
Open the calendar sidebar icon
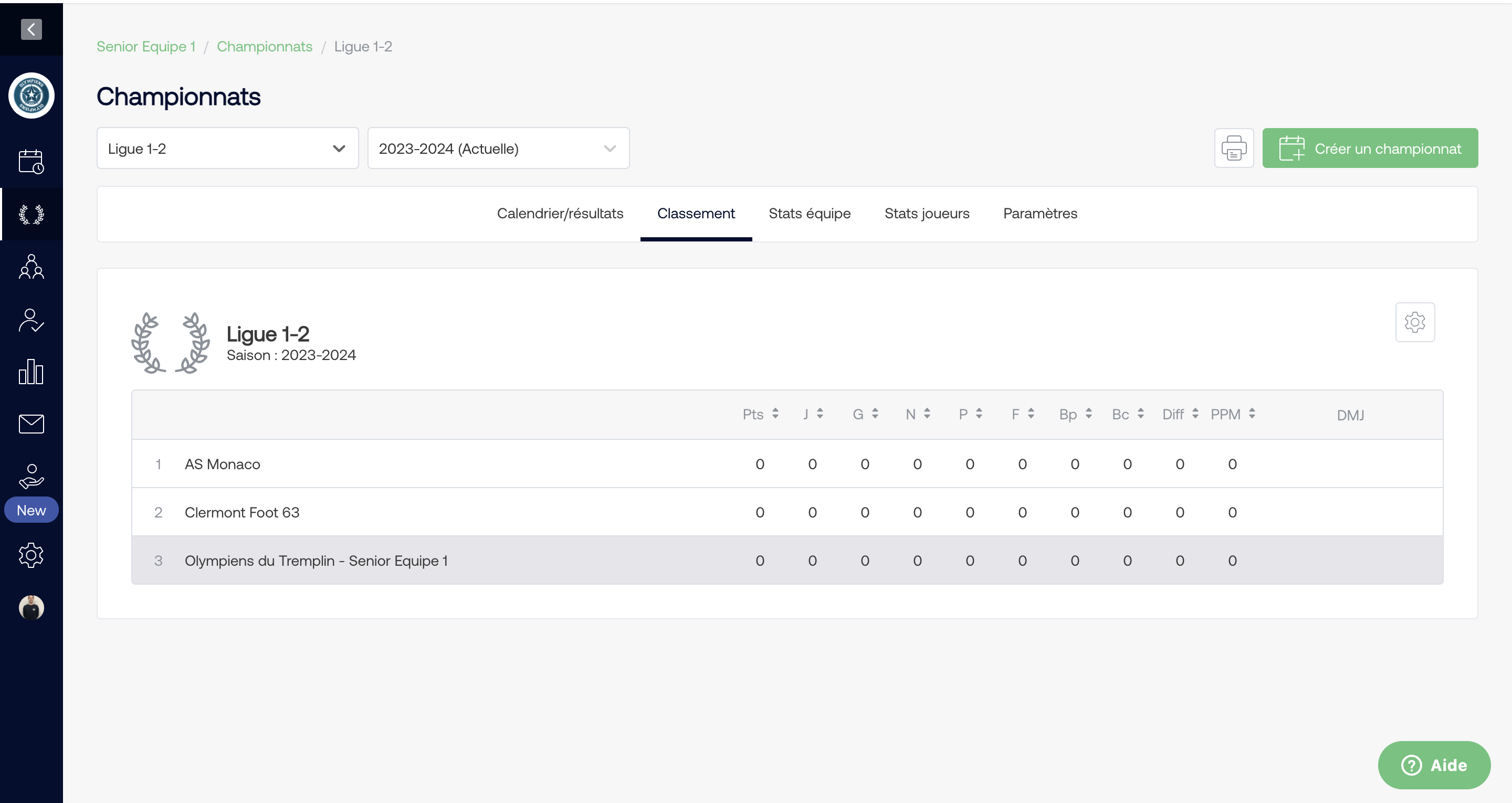pos(31,162)
